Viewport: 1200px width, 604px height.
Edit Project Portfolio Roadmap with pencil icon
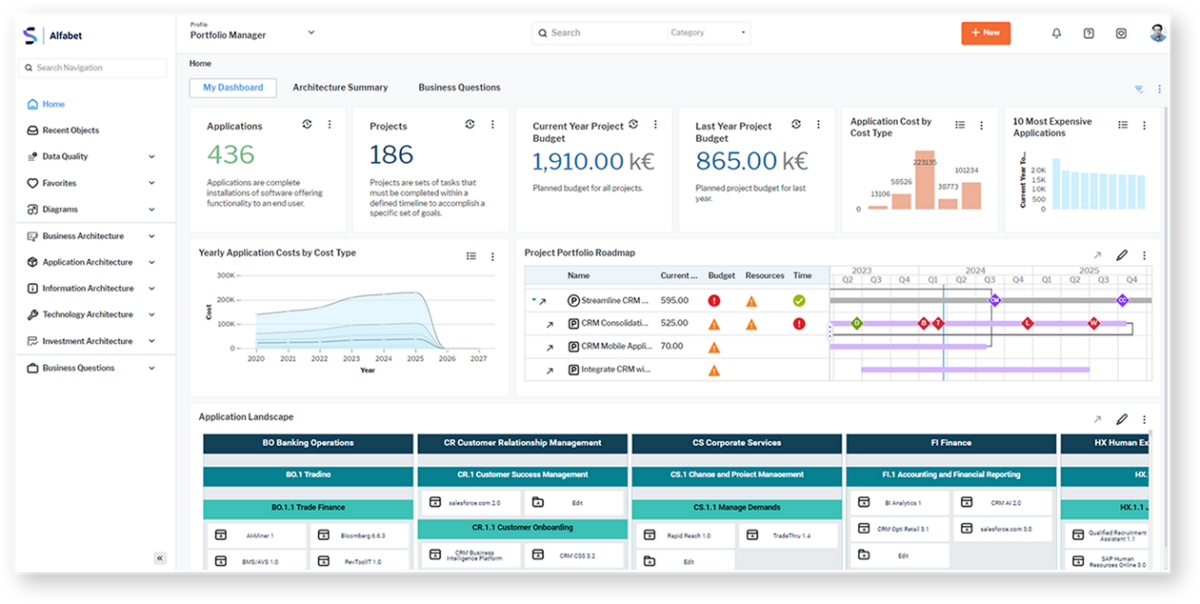(1121, 255)
